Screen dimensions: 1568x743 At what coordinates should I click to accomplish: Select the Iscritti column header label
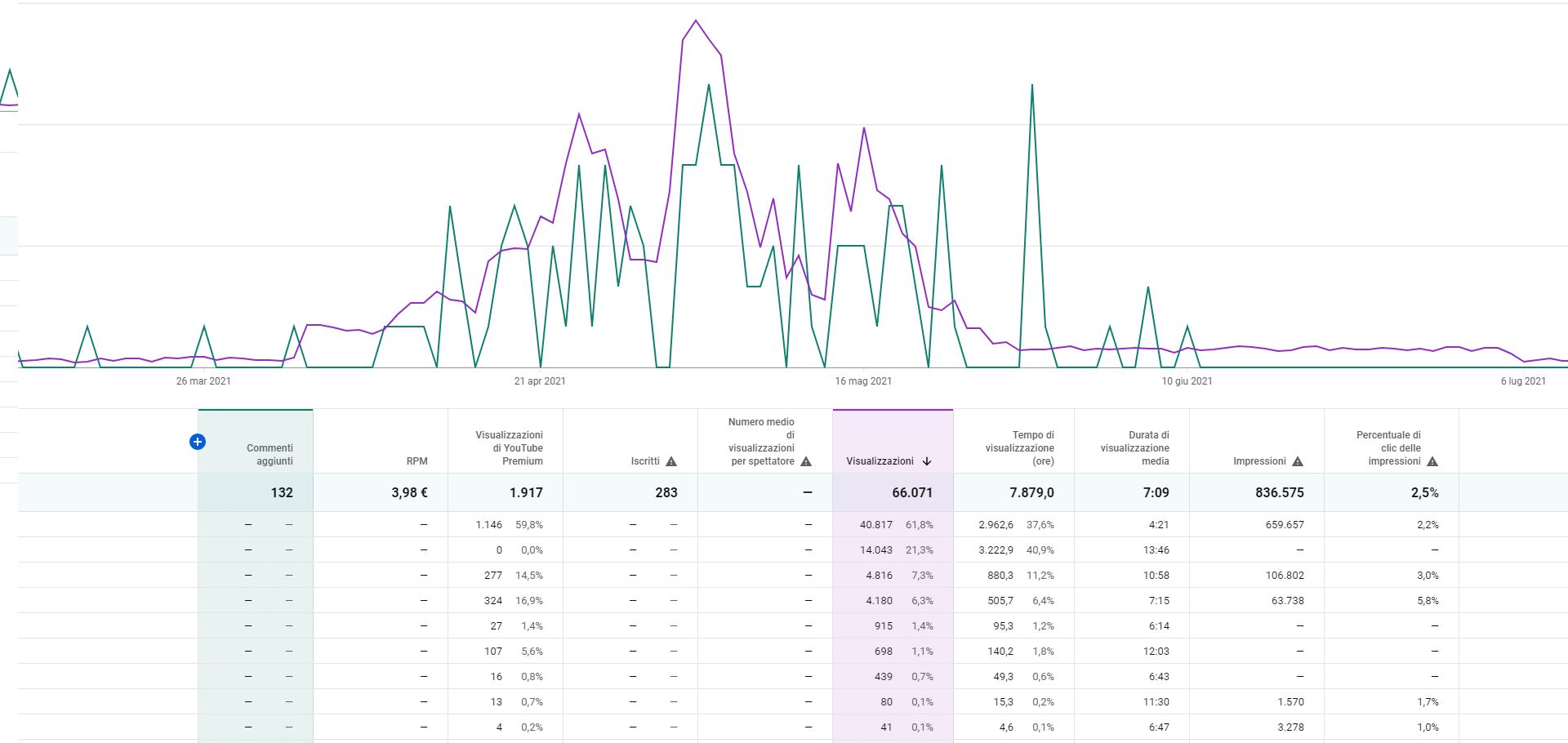click(x=645, y=461)
